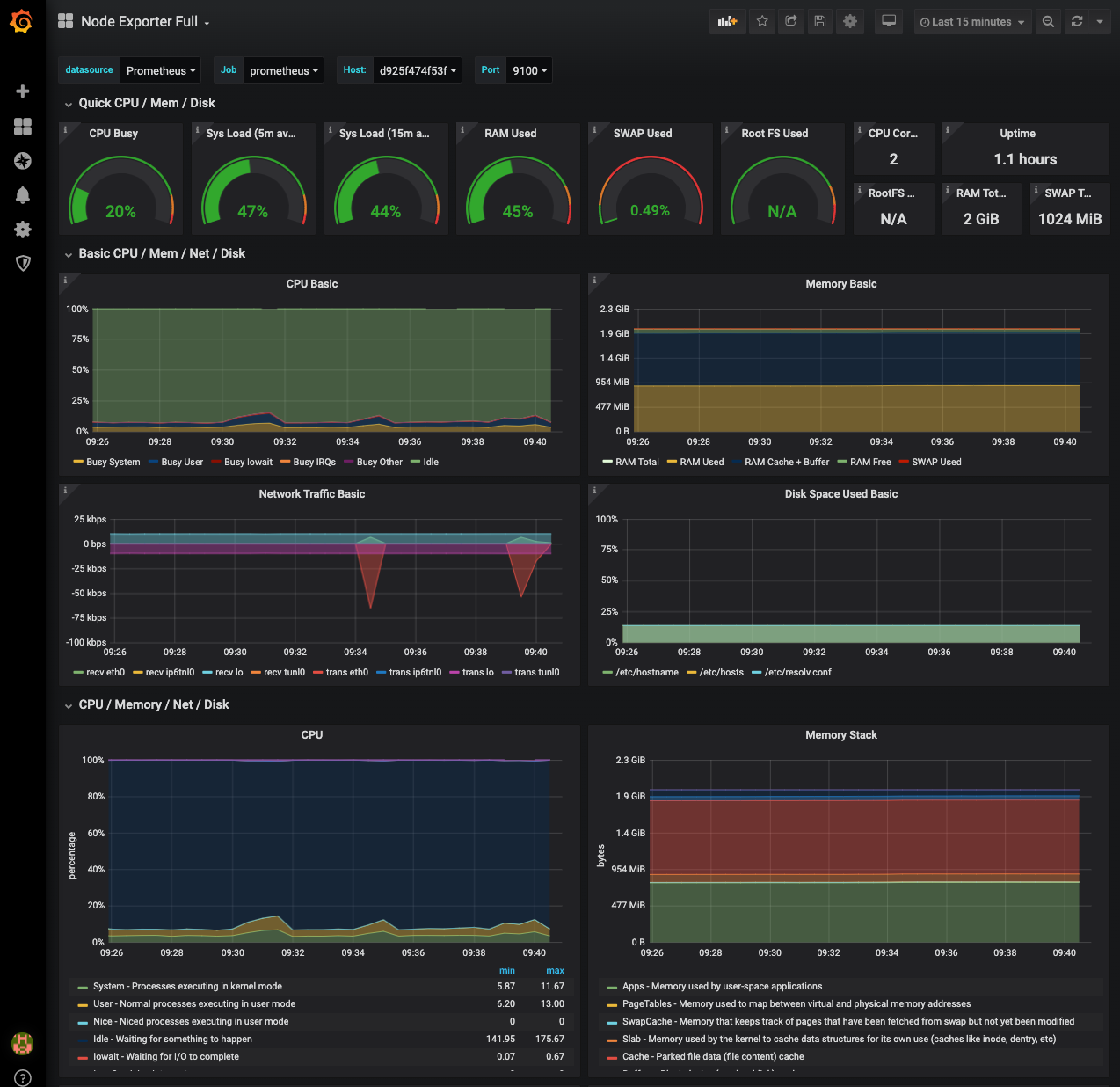This screenshot has height=1087, width=1120.
Task: Open dashboard settings gear in top bar
Action: coord(849,22)
